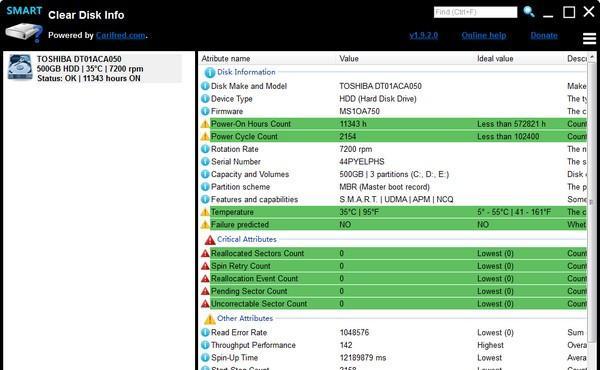This screenshot has width=600, height=370.
Task: Click info icon beside Firmware
Action: coord(205,111)
